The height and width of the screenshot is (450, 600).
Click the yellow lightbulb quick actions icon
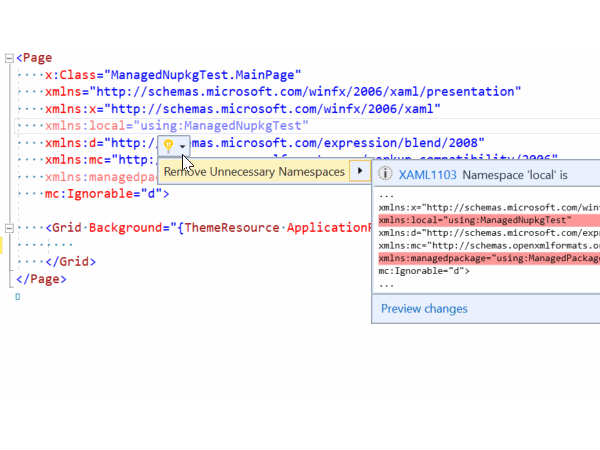168,145
